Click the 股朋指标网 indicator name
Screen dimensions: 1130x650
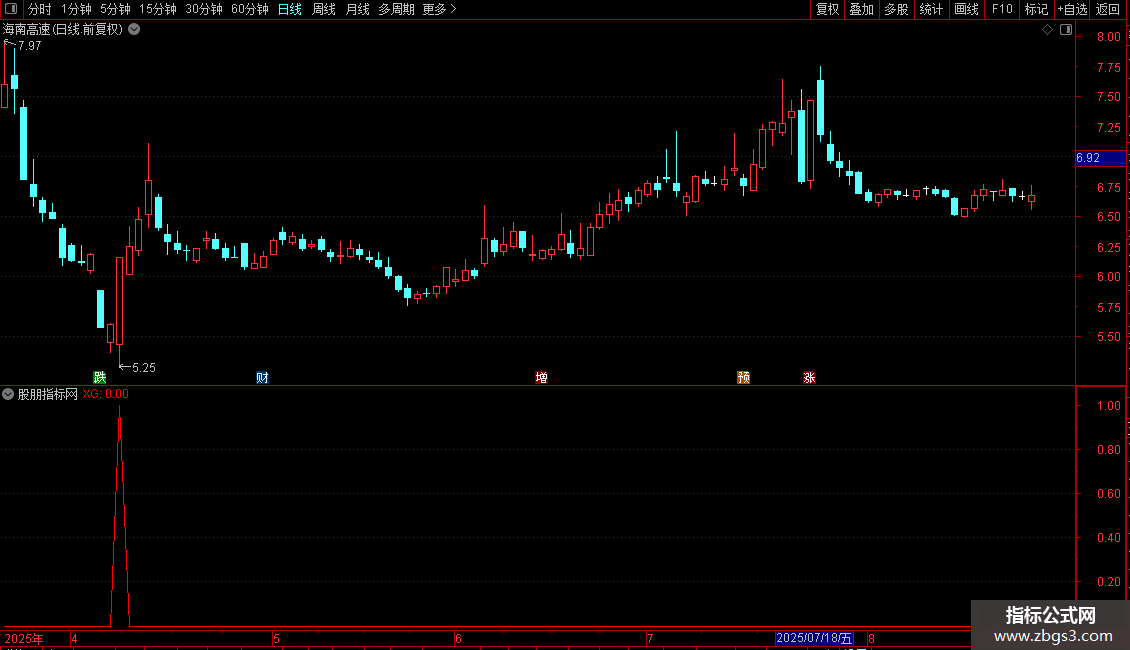48,394
